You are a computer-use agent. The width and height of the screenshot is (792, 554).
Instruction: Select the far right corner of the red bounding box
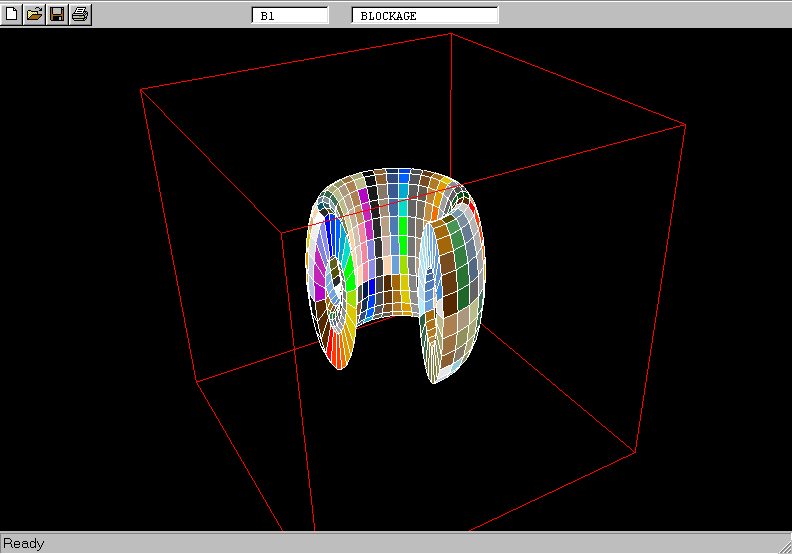pyautogui.click(x=685, y=124)
